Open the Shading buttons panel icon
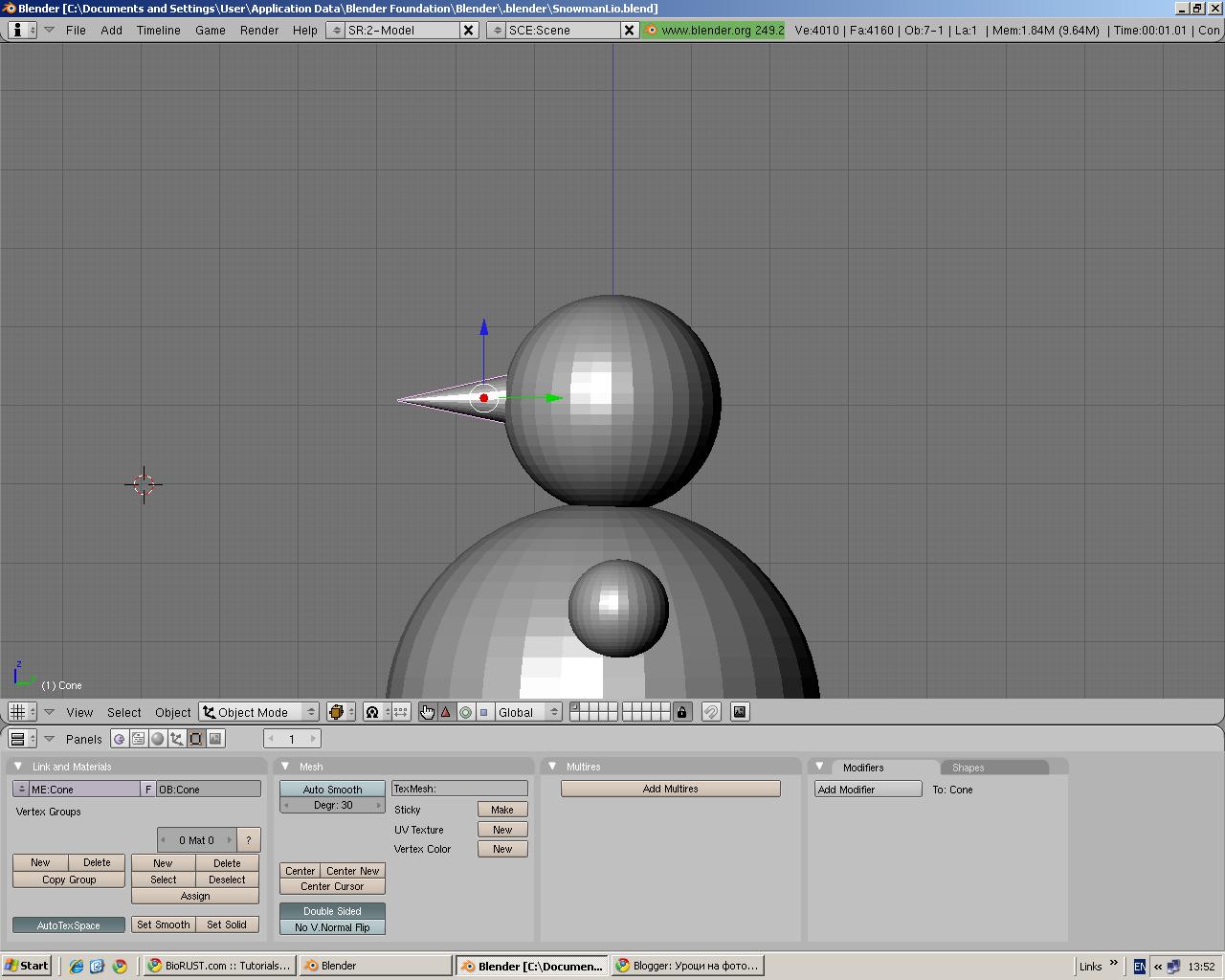The image size is (1225, 980). coord(156,738)
